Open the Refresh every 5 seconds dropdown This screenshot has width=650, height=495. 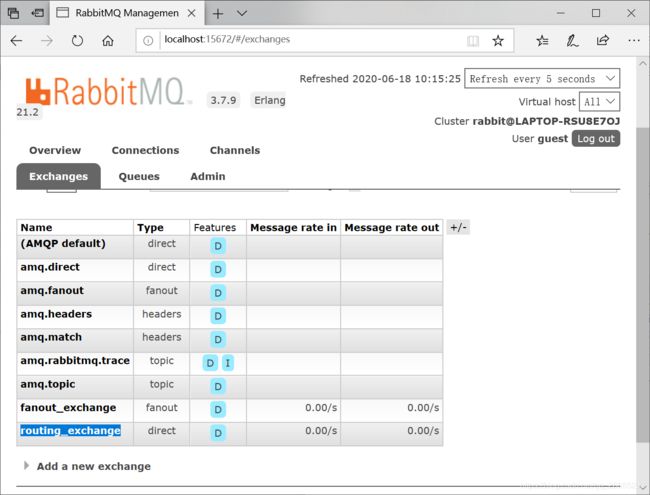(542, 79)
